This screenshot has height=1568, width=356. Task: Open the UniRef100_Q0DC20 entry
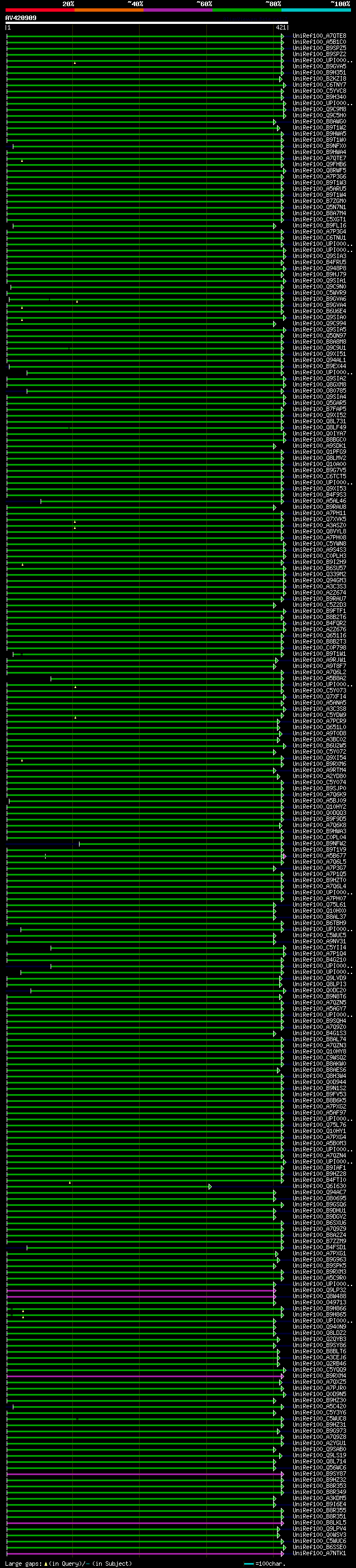click(x=319, y=991)
